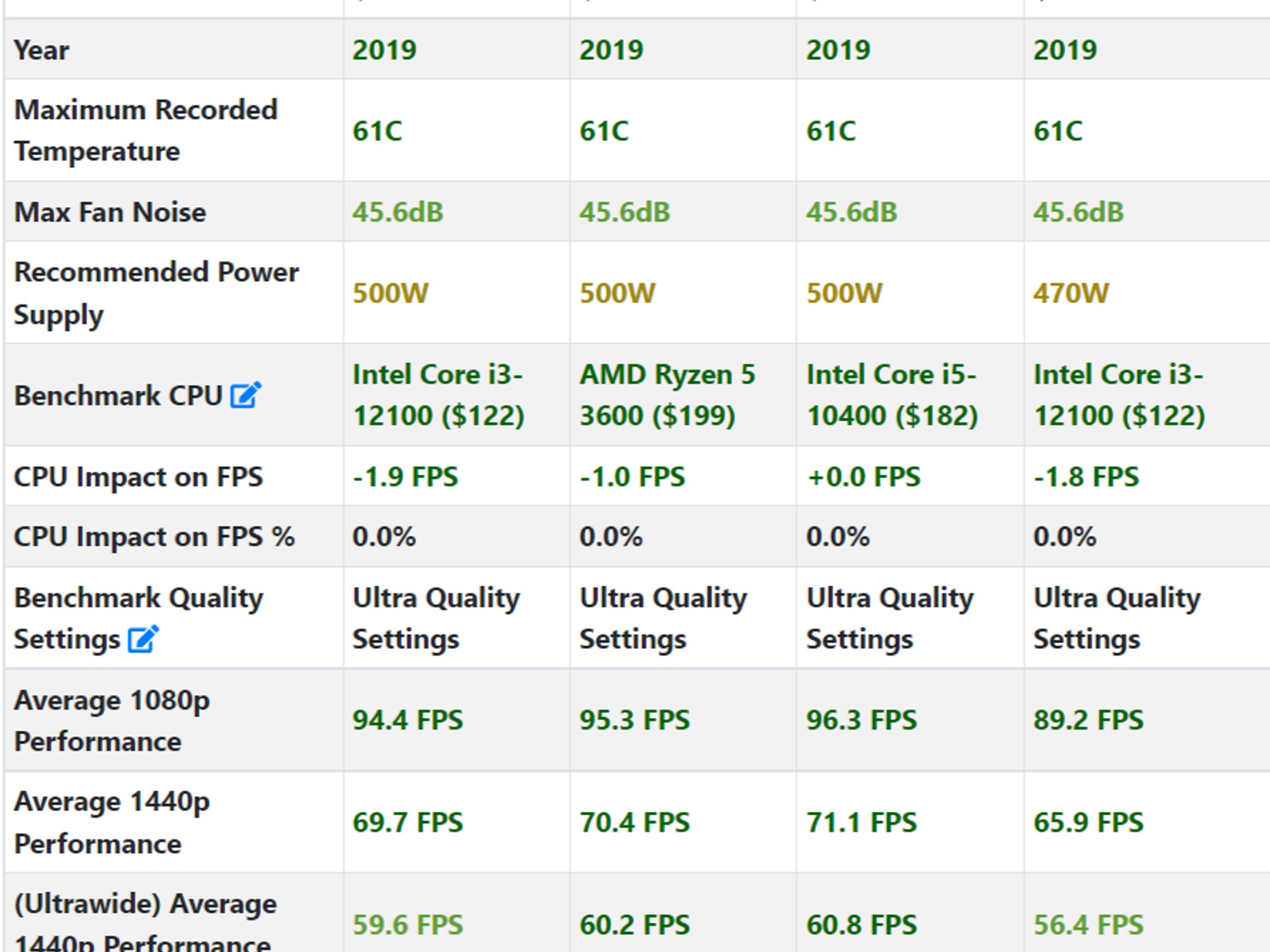Click the Benchmark CPU row label
The height and width of the screenshot is (952, 1270).
(x=118, y=395)
